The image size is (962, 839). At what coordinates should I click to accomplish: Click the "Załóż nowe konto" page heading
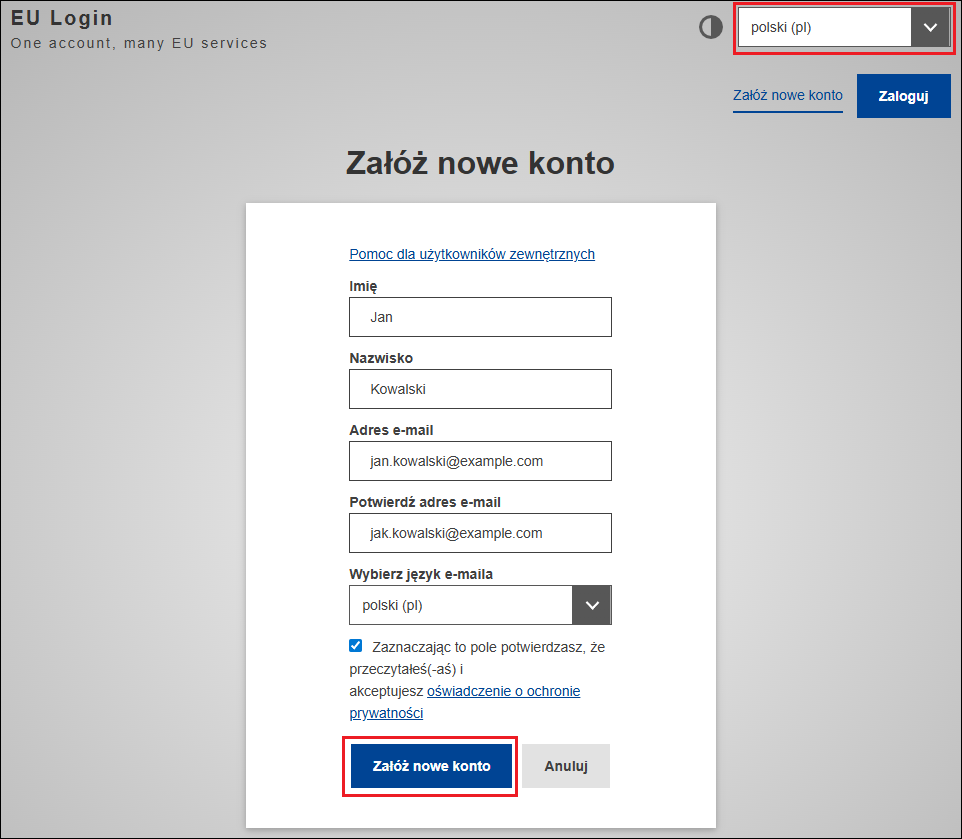[x=480, y=163]
